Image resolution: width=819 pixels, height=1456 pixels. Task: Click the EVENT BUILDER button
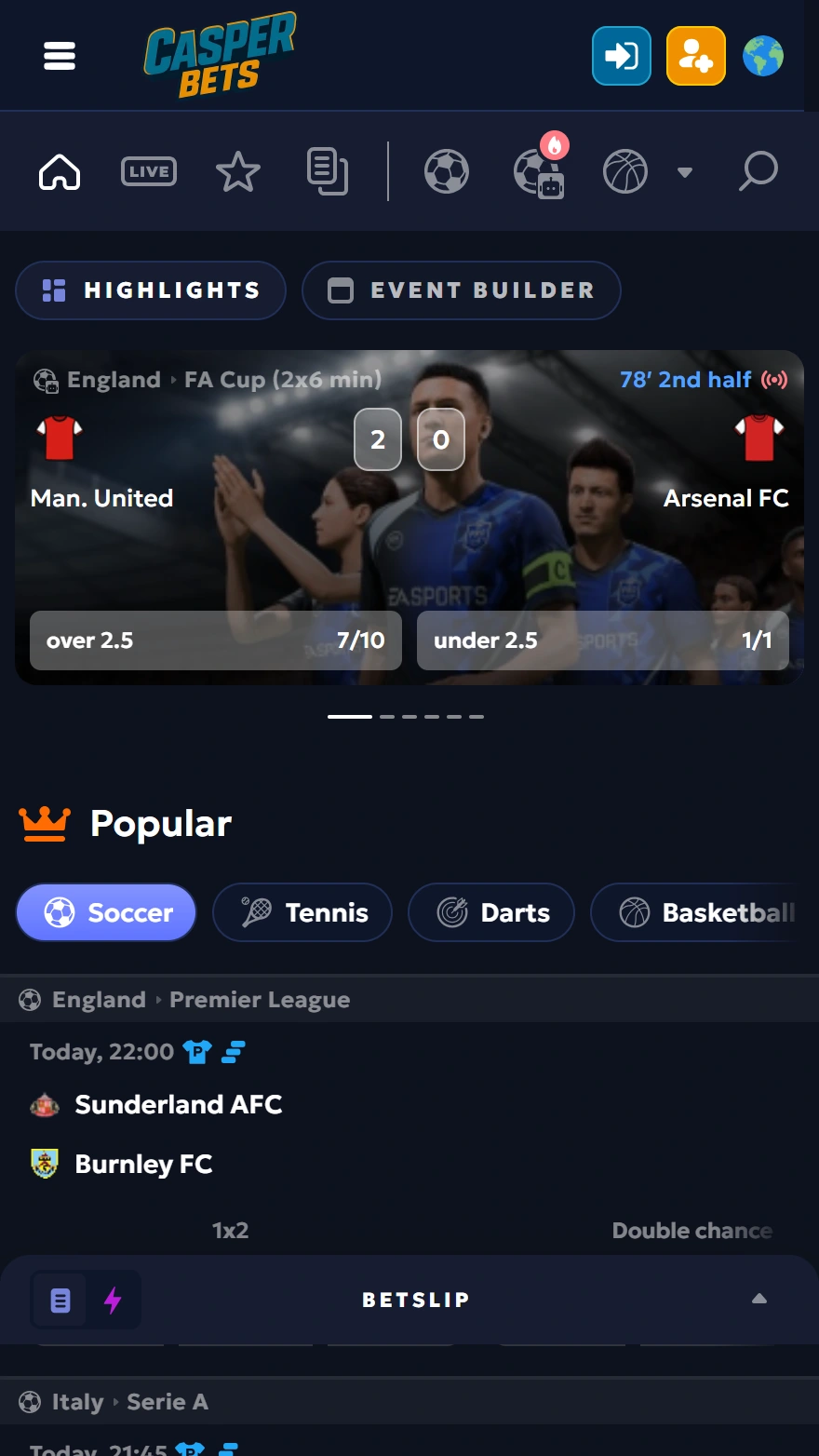point(462,290)
